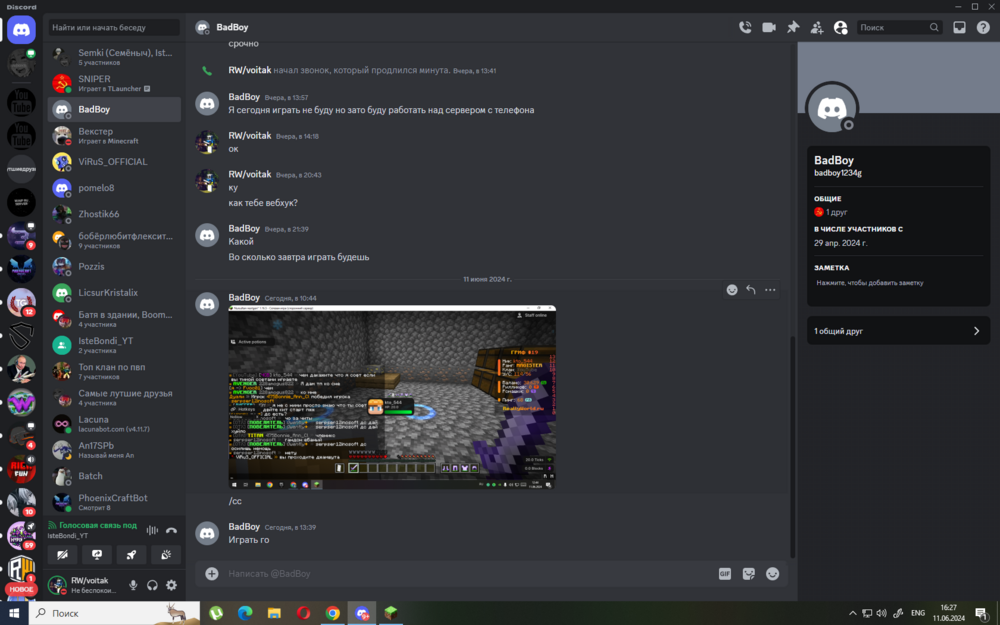The width and height of the screenshot is (1000, 625).
Task: Open the inbox tray icon
Action: pyautogui.click(x=959, y=27)
